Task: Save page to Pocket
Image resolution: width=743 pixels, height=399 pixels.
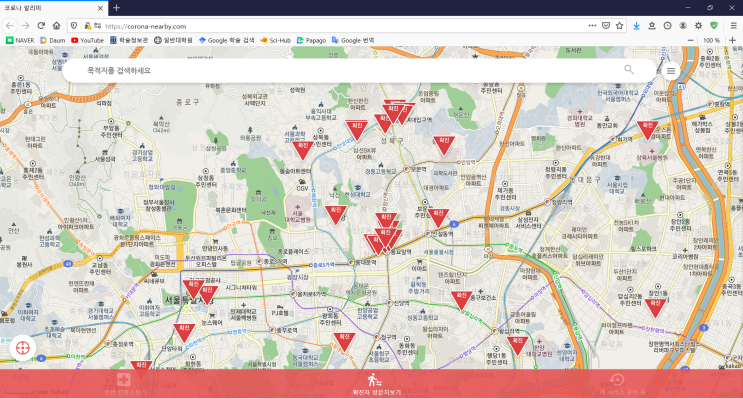Action: point(606,26)
